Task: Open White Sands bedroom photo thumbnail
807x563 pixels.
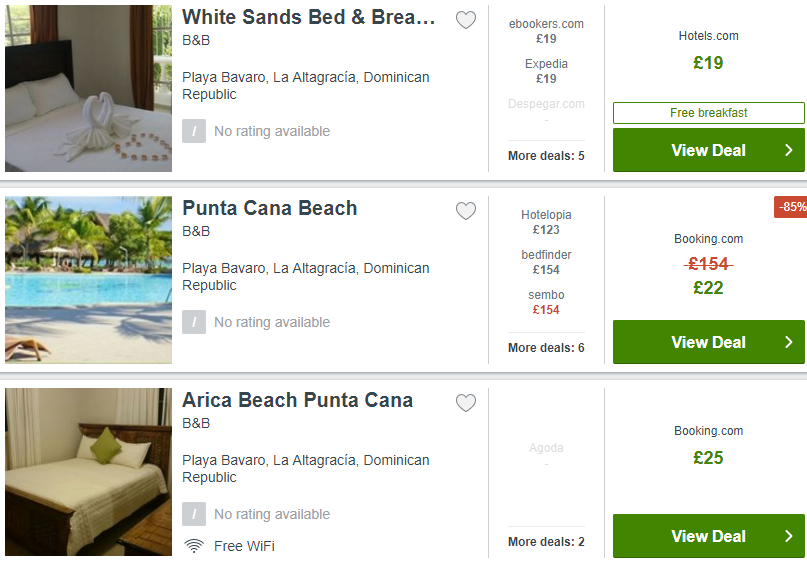Action: pyautogui.click(x=89, y=89)
